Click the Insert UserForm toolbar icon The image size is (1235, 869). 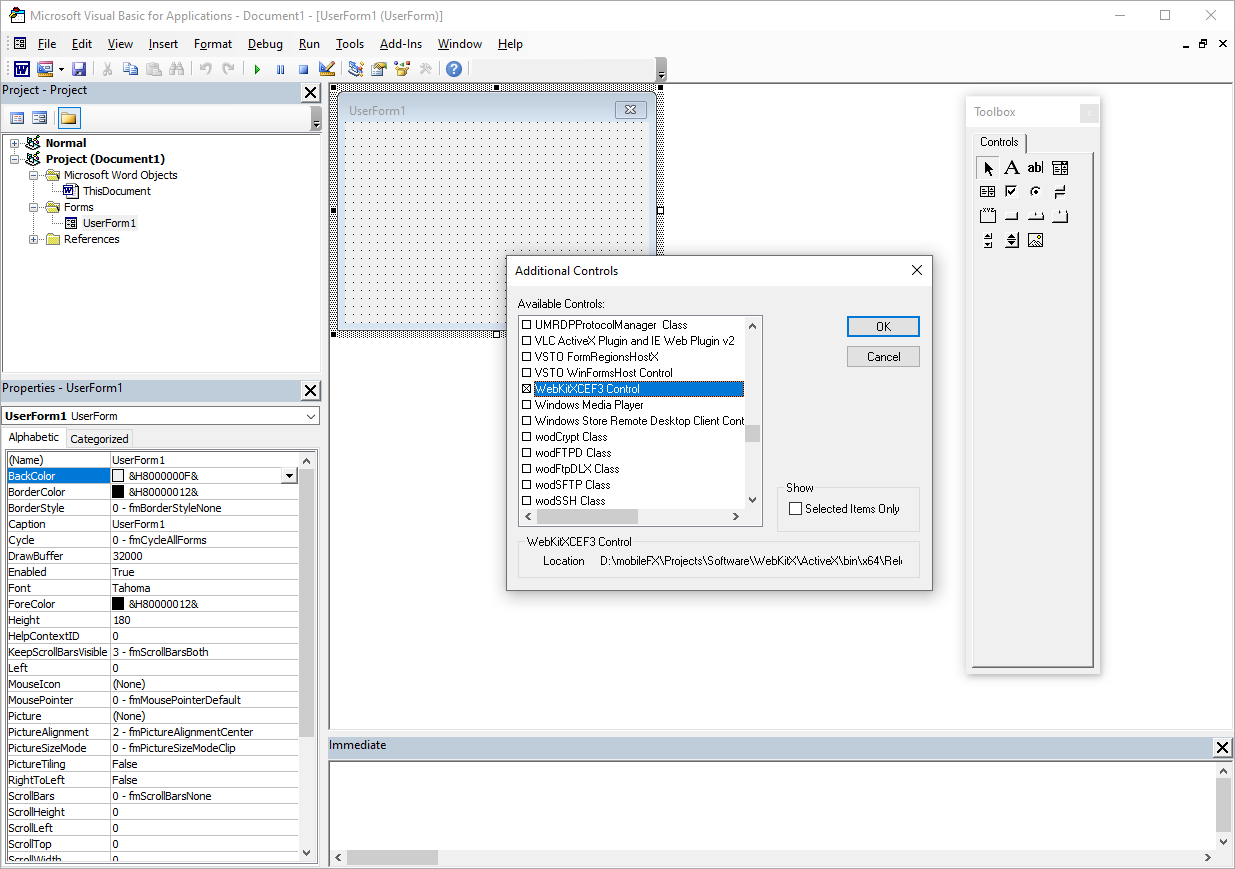tap(45, 69)
